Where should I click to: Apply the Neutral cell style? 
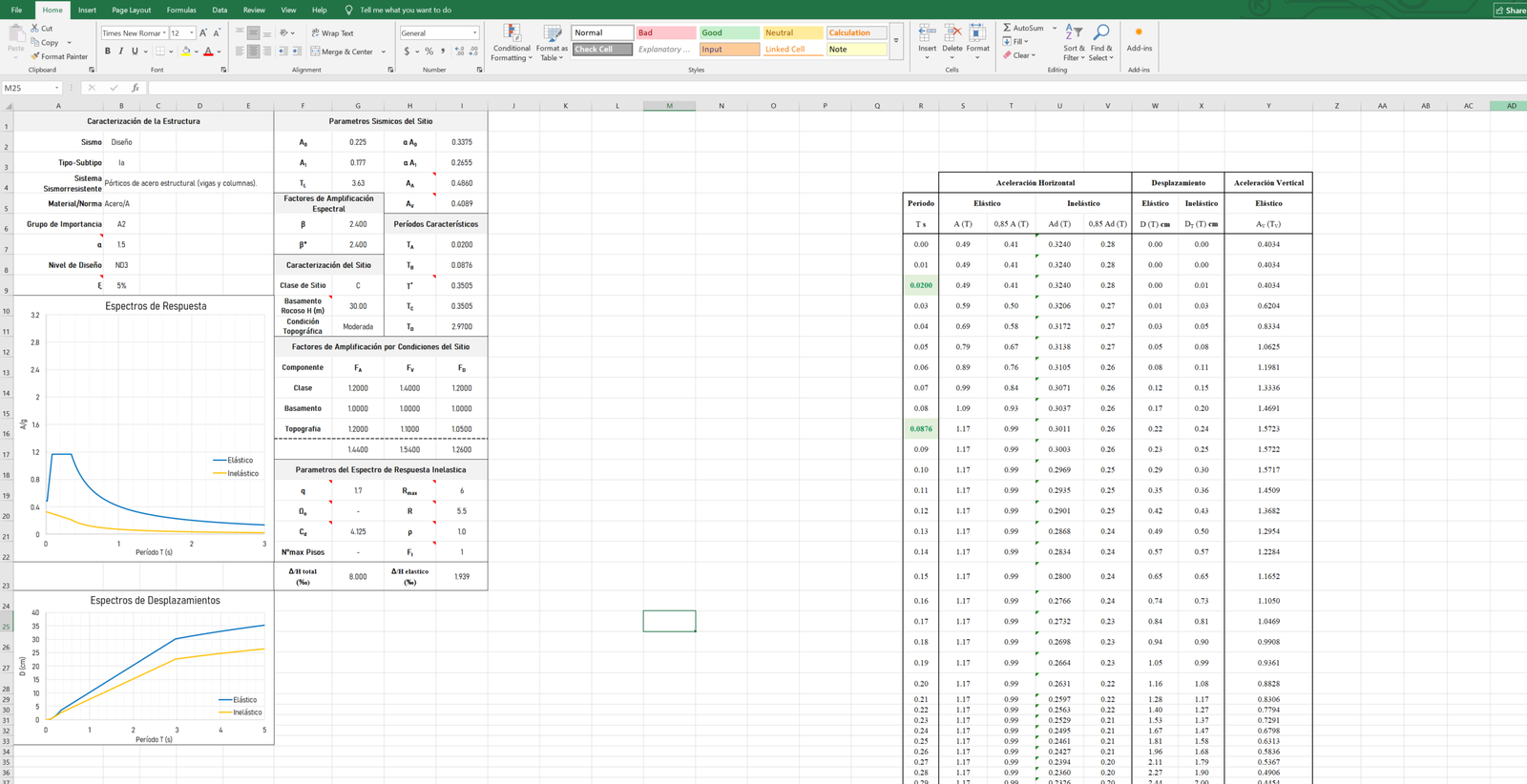[792, 32]
